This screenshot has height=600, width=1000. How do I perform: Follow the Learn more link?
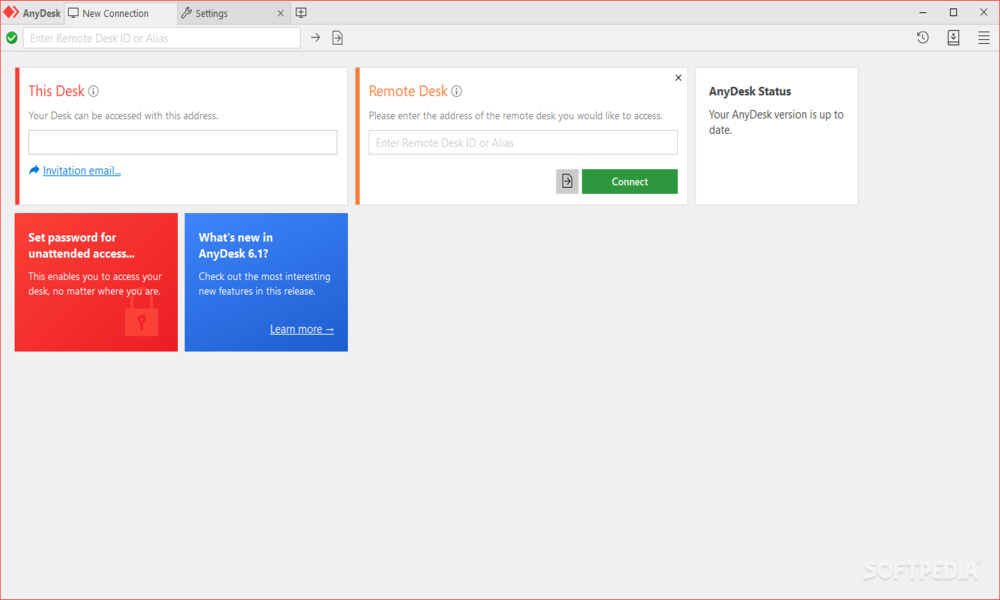click(302, 329)
